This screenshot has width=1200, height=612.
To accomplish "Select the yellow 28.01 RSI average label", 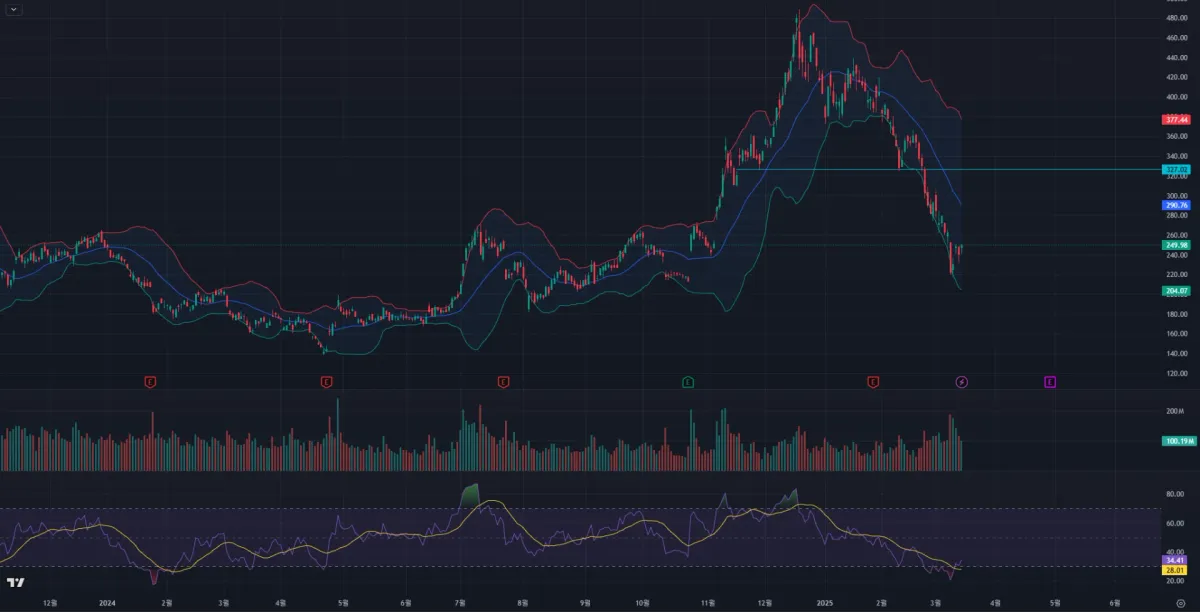I will pyautogui.click(x=1174, y=570).
